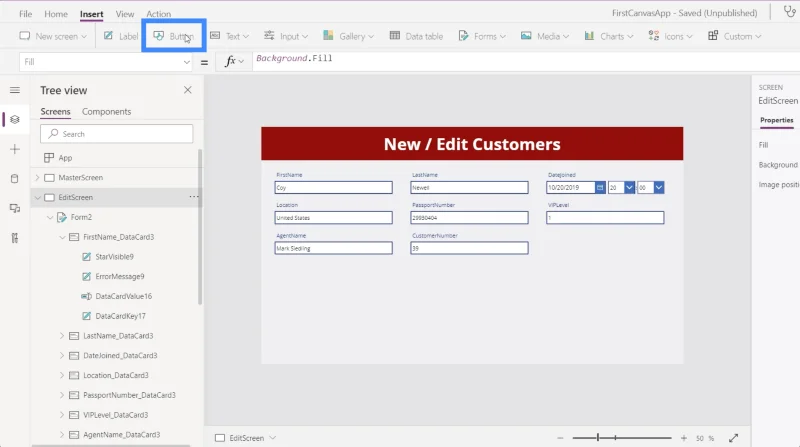Expand the LastName_DataCard3 node
800x447 pixels.
(62, 336)
